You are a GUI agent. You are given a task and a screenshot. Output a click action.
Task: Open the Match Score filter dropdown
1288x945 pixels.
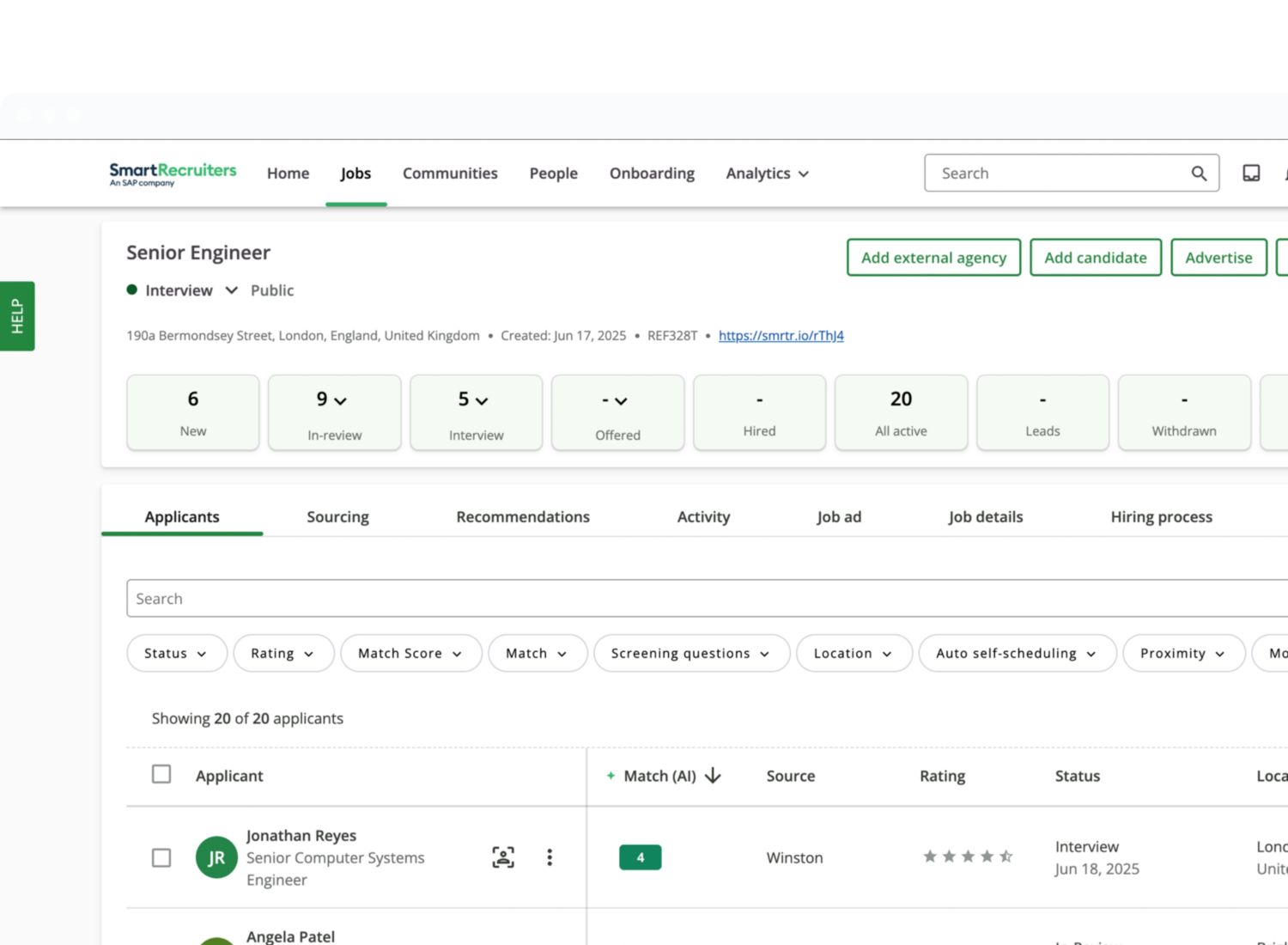[x=410, y=654]
